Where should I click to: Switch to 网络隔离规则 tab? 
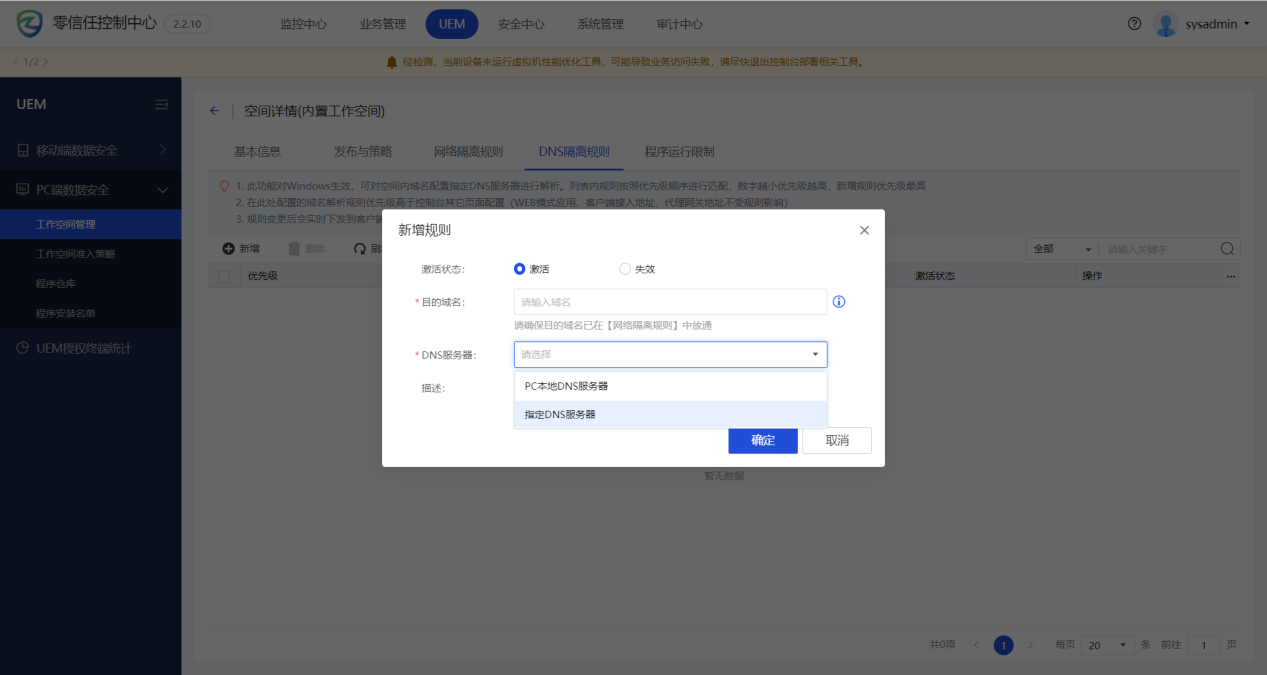(468, 152)
